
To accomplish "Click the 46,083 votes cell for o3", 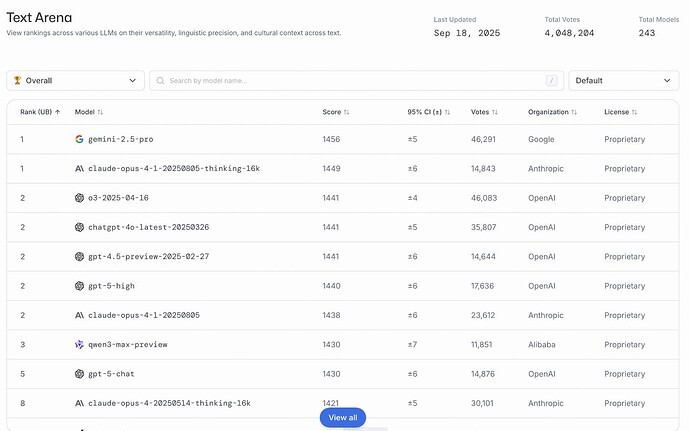I will click(484, 198).
